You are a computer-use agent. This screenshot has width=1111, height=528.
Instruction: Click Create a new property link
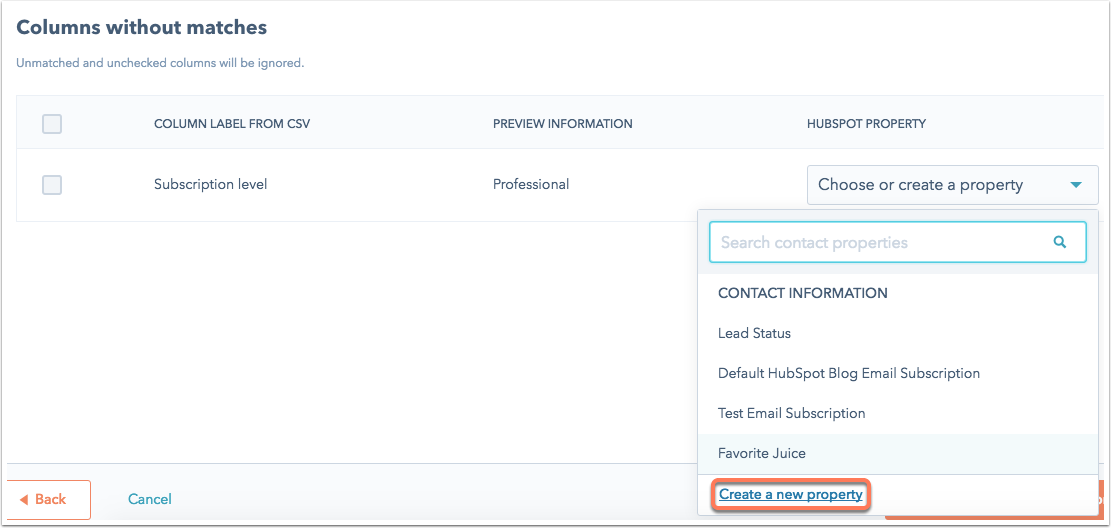[790, 495]
